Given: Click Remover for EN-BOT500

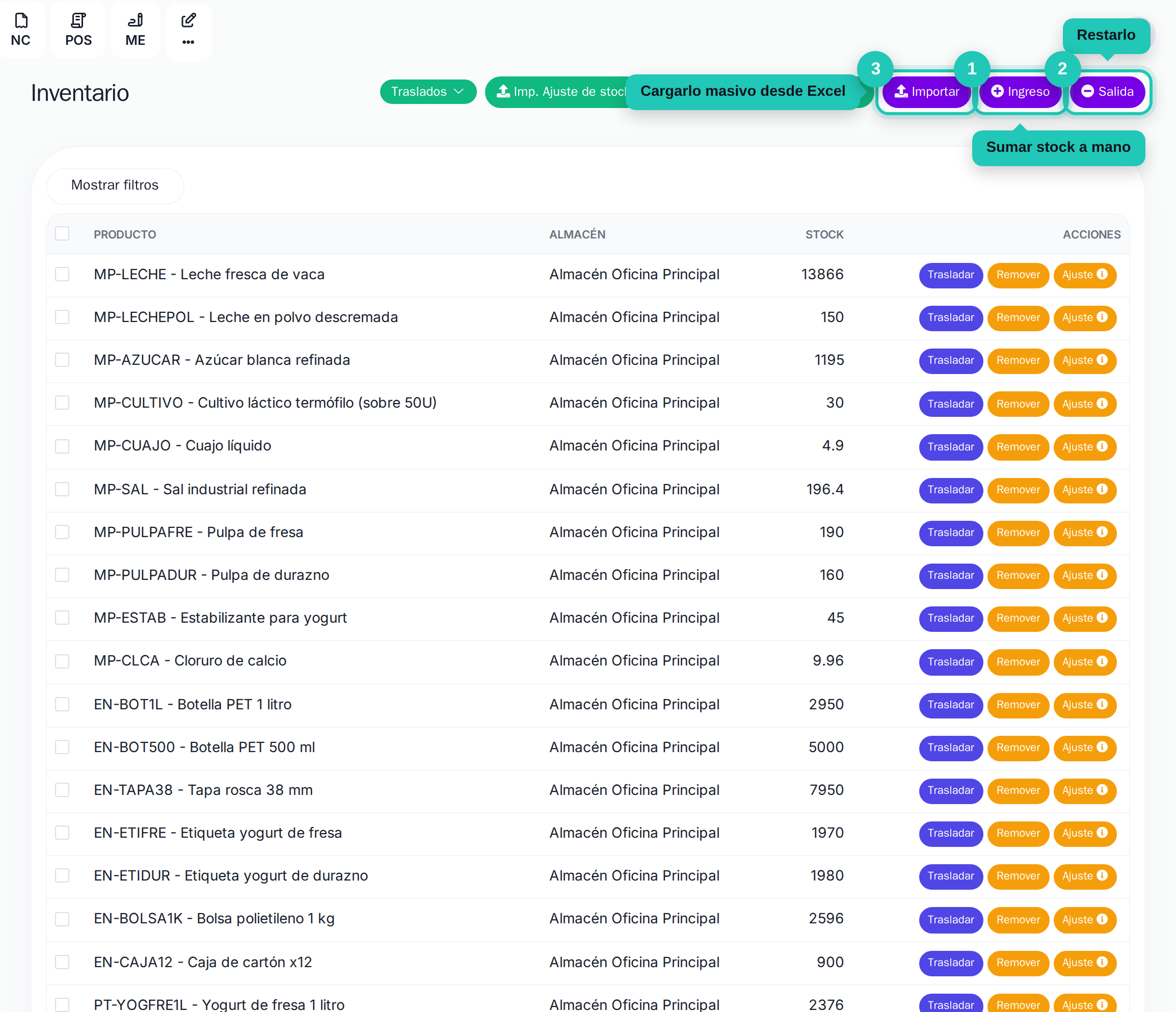Looking at the screenshot, I should click(x=1018, y=748).
